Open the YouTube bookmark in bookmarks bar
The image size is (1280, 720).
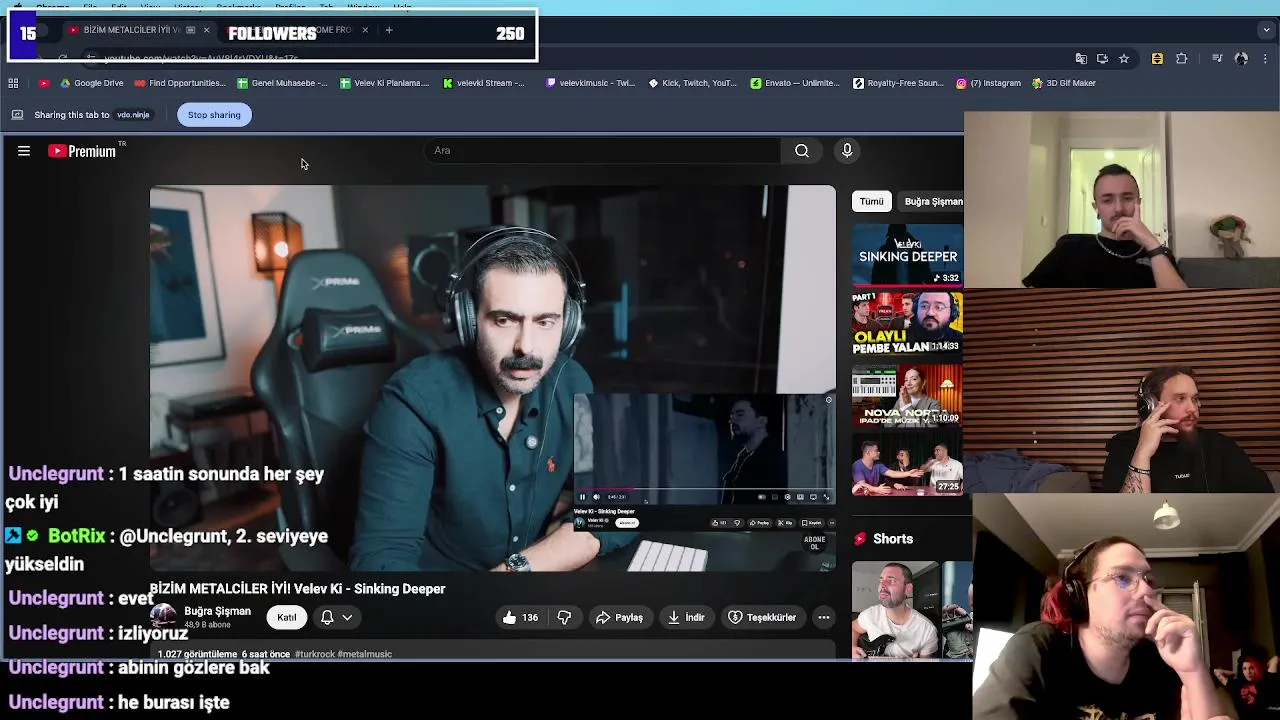43,83
